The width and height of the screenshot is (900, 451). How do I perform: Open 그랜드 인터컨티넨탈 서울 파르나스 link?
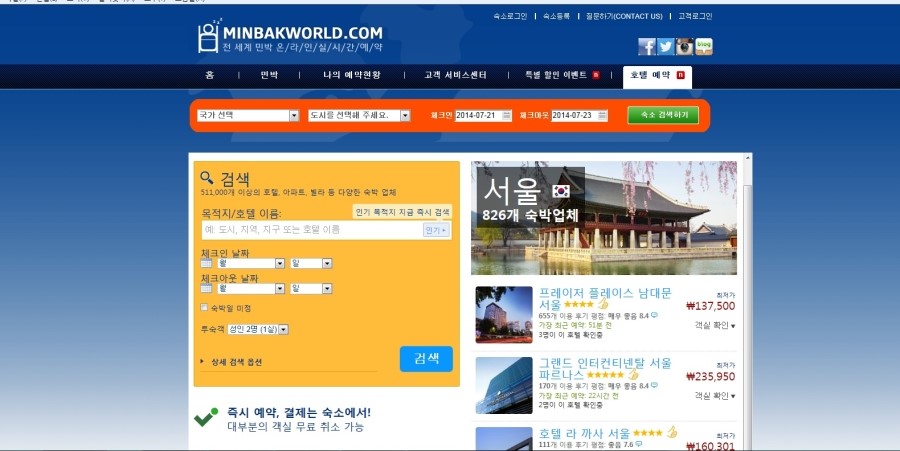[x=605, y=369]
